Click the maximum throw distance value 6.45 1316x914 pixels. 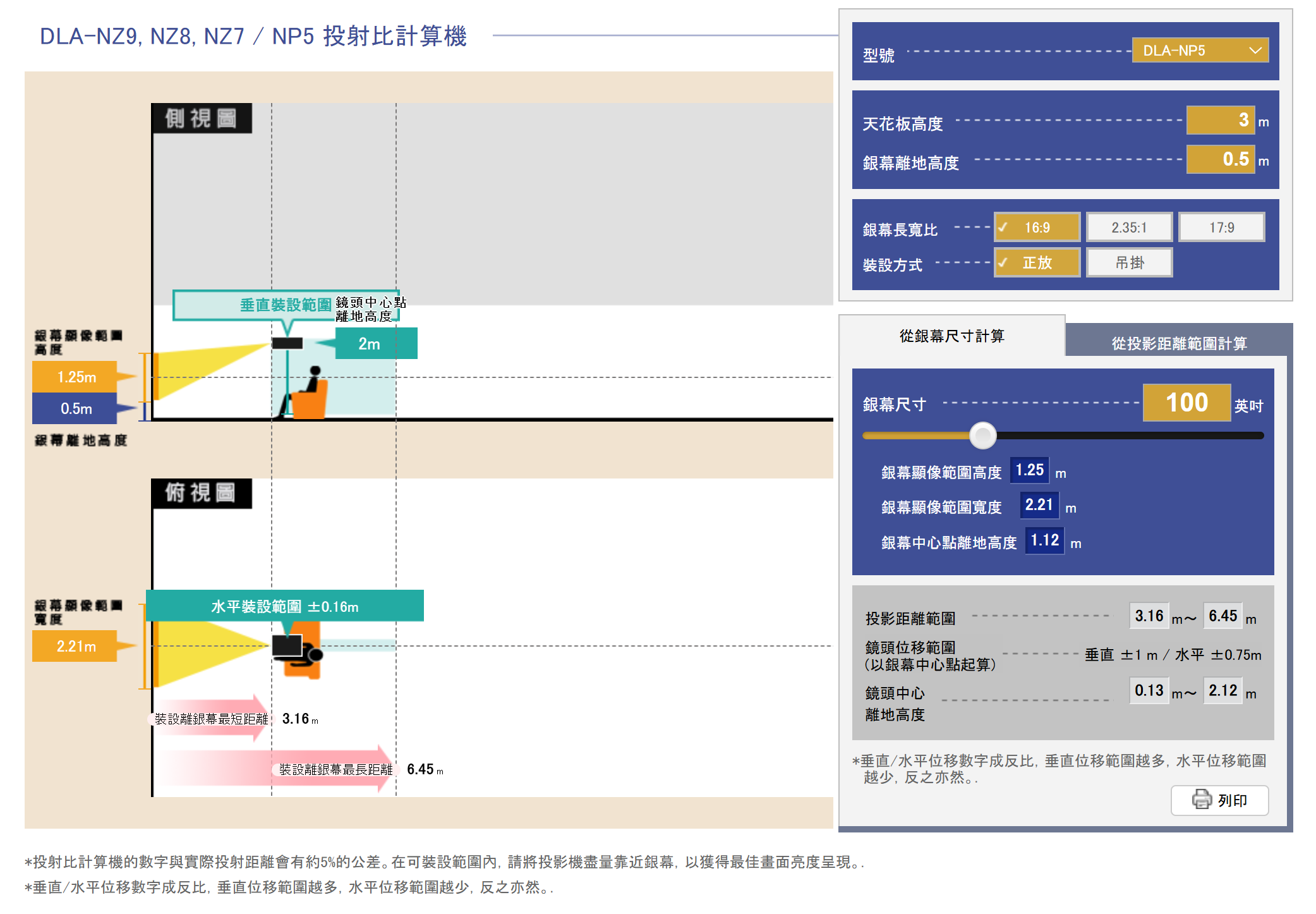tap(1222, 616)
